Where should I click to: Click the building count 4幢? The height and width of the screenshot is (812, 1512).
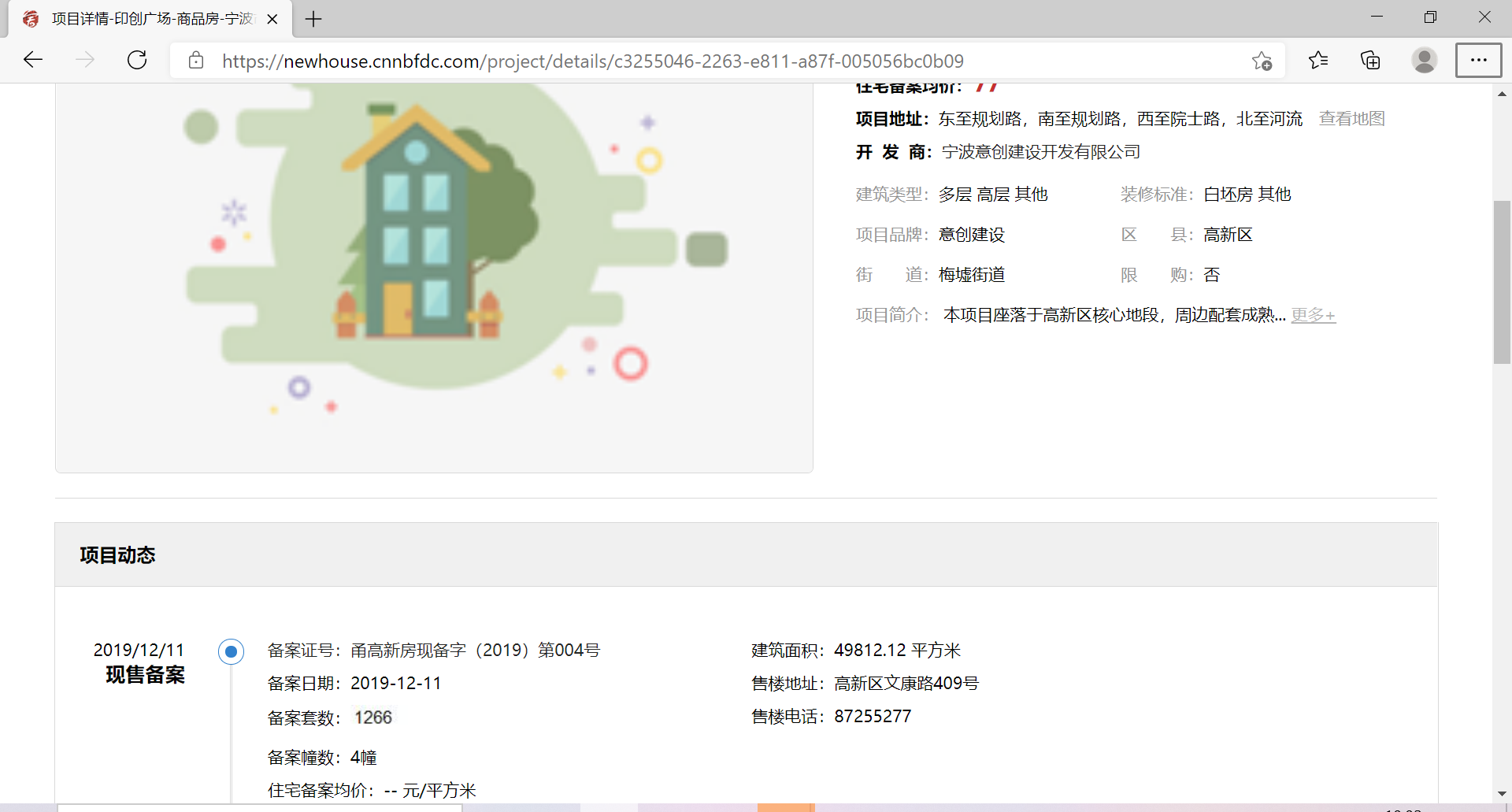(x=364, y=758)
